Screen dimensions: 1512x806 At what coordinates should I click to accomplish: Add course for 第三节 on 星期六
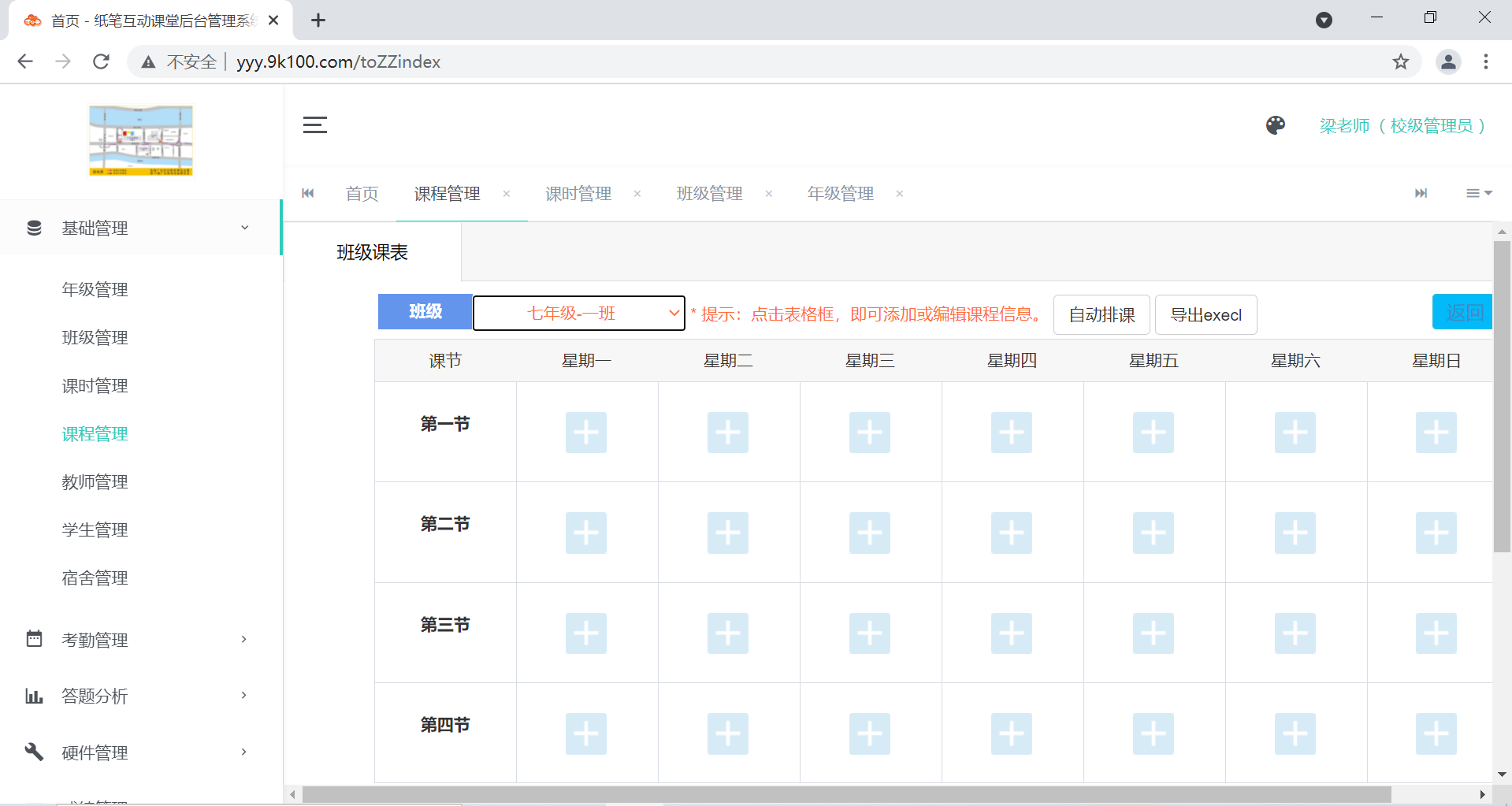[1295, 633]
